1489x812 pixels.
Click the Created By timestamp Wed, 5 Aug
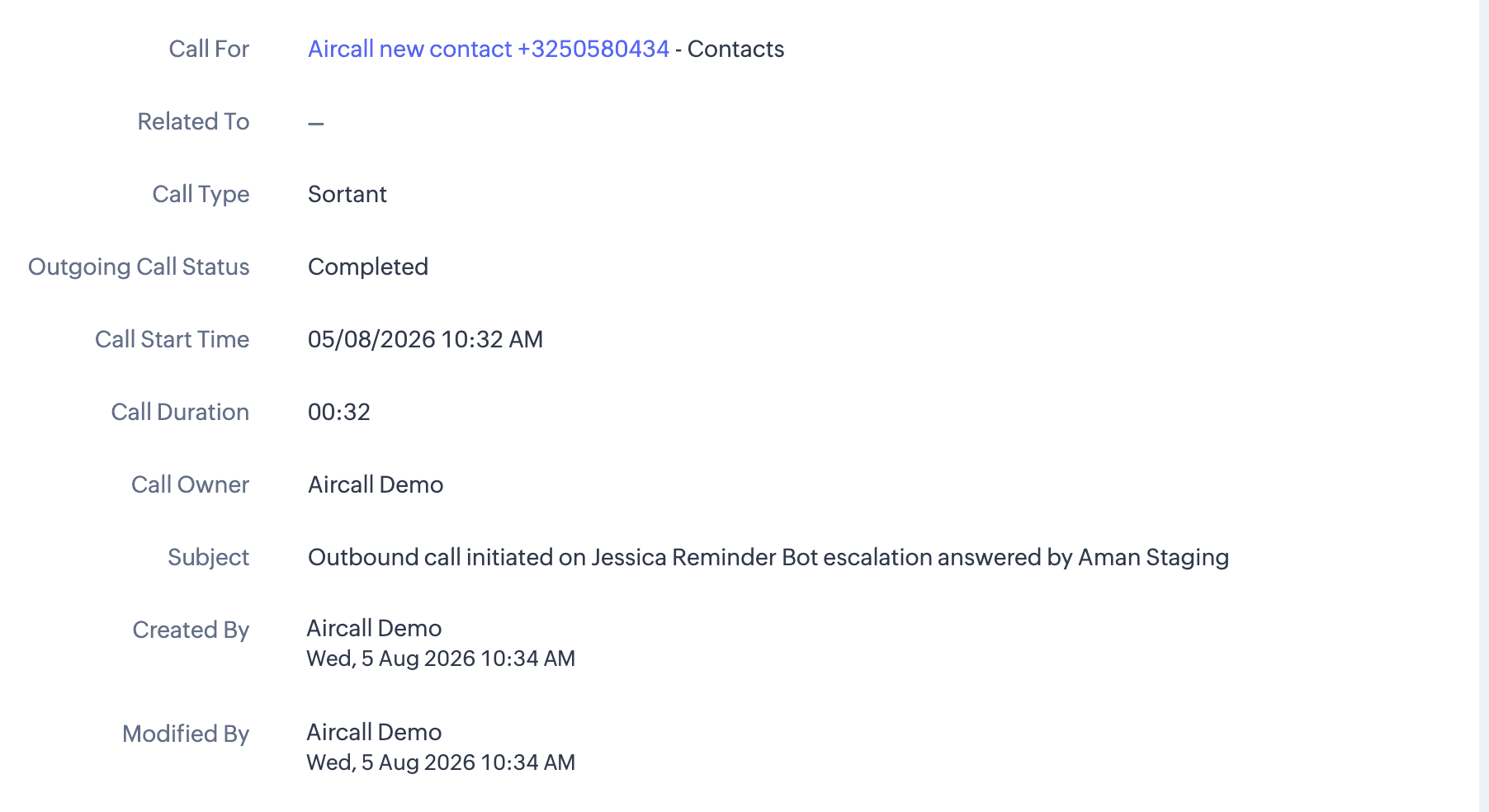pos(441,659)
